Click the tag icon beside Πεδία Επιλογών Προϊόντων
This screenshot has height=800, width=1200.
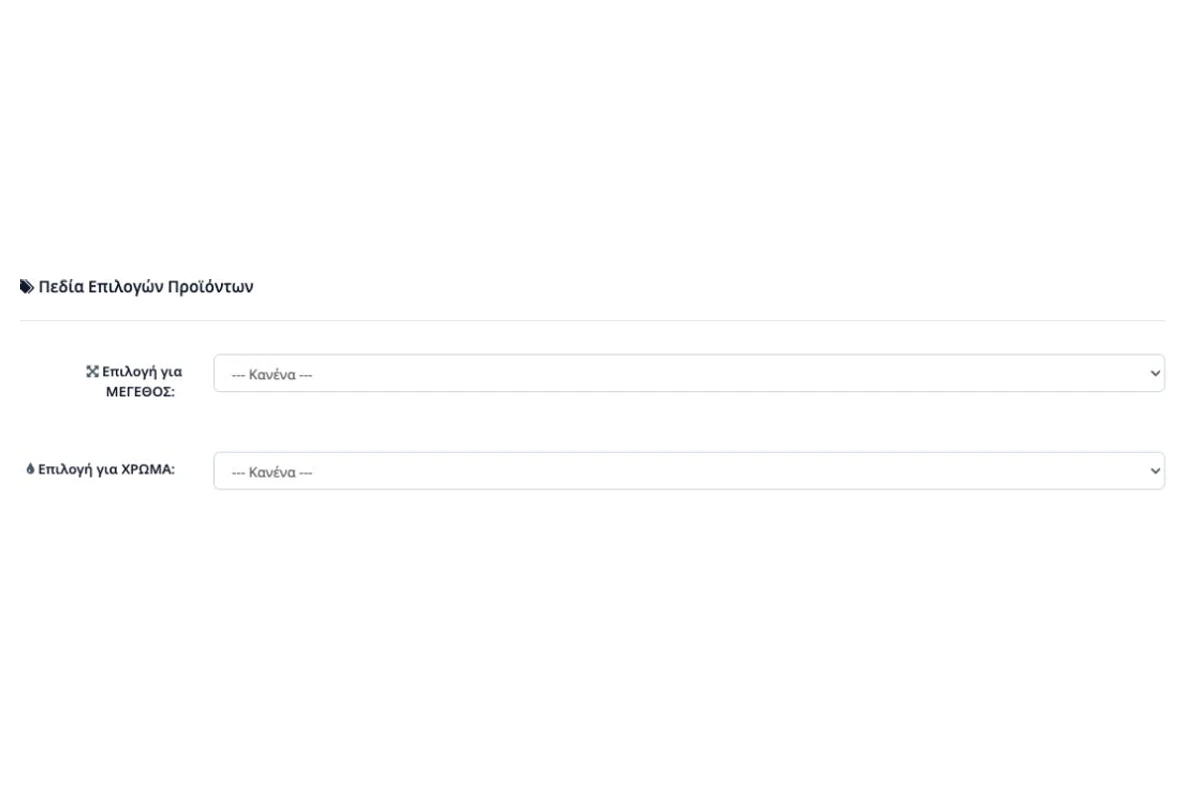(27, 288)
